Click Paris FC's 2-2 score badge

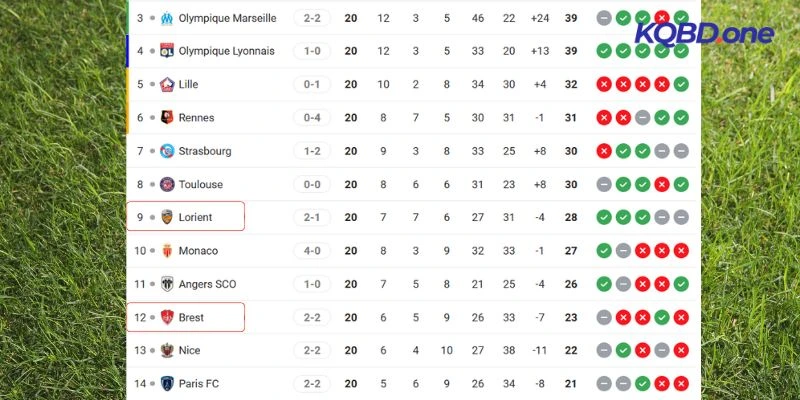(x=310, y=383)
